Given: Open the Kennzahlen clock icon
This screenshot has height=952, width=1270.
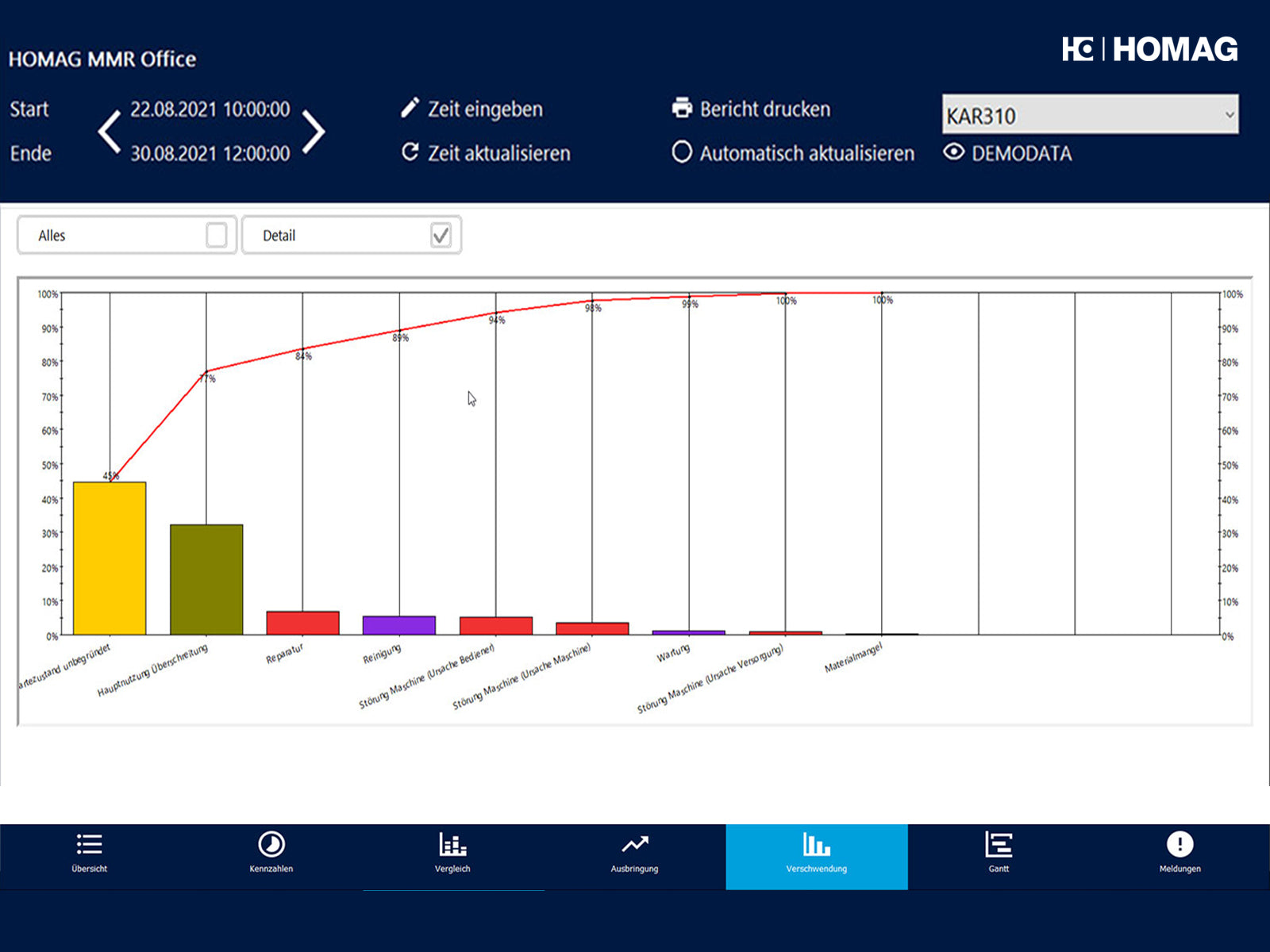Looking at the screenshot, I should pyautogui.click(x=271, y=846).
